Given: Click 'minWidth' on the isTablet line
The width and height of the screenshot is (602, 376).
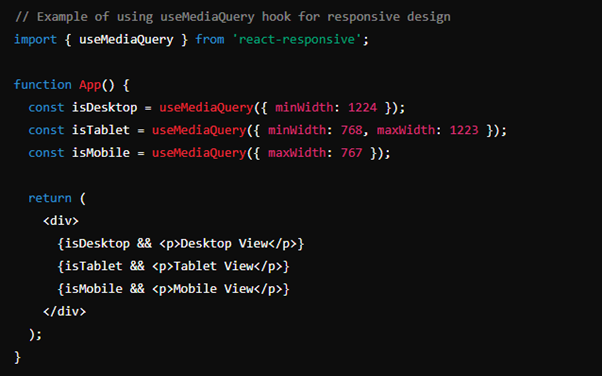Looking at the screenshot, I should coord(297,130).
